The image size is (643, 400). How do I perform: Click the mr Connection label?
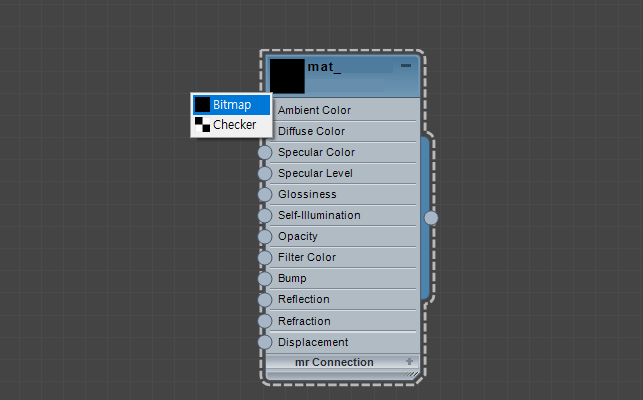pos(334,362)
